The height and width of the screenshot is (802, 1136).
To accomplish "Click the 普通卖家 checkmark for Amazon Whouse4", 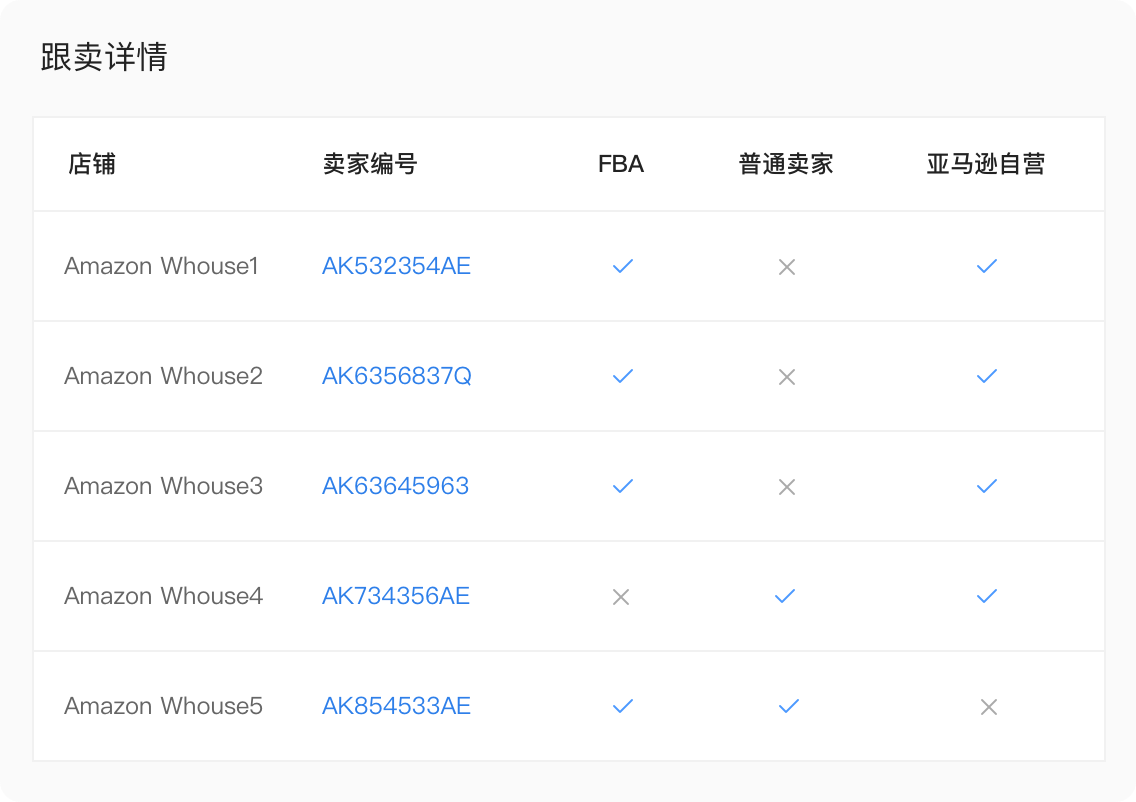I will 786,596.
